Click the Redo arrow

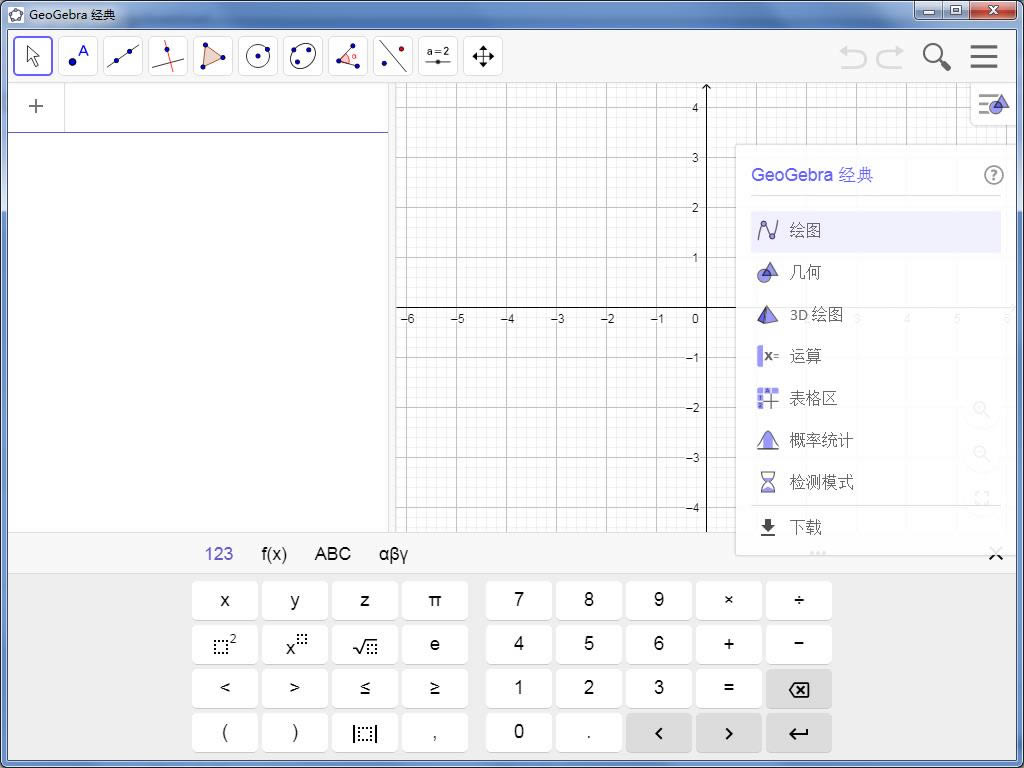[889, 57]
